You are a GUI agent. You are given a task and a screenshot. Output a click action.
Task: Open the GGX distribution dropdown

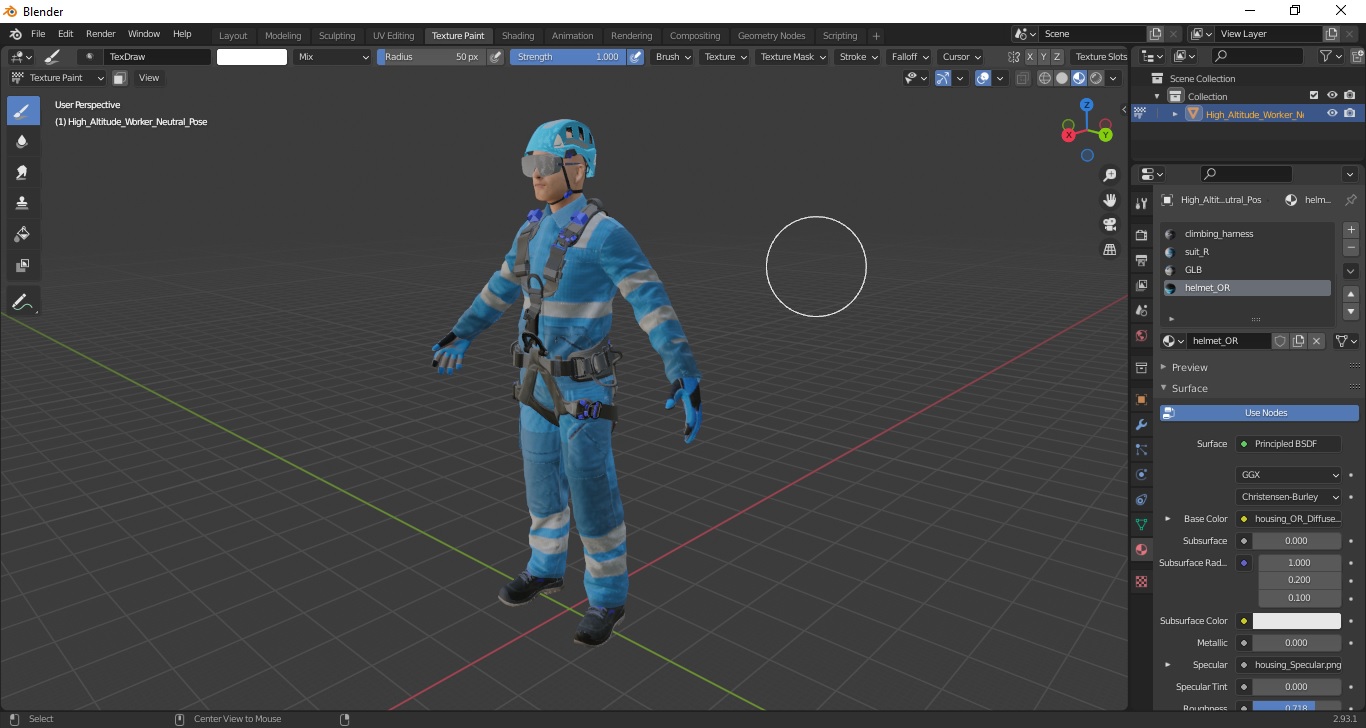[1288, 475]
